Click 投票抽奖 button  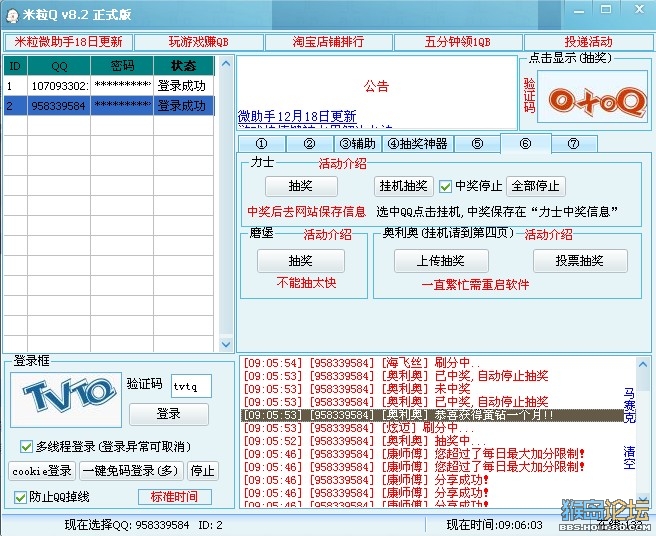click(x=580, y=261)
